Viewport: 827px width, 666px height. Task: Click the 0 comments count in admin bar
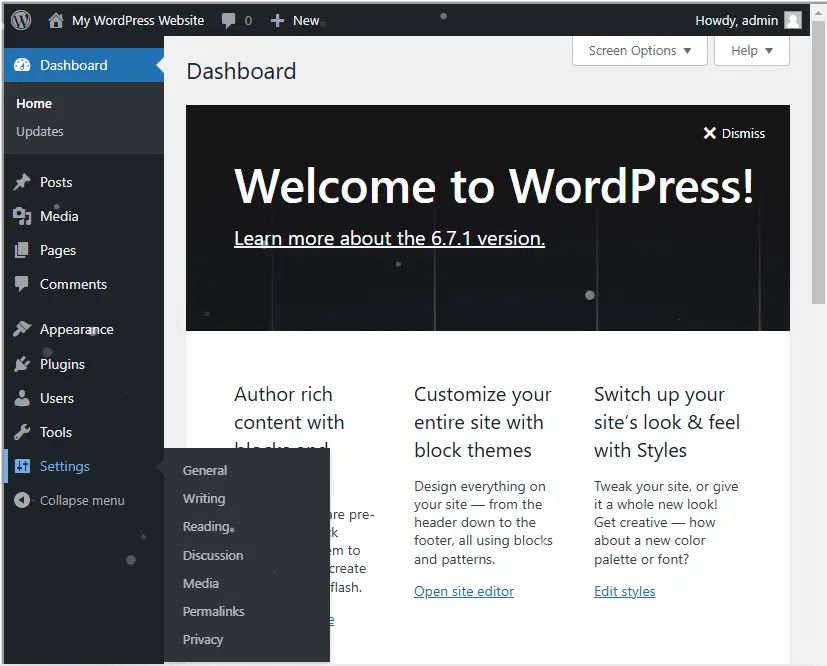click(248, 21)
